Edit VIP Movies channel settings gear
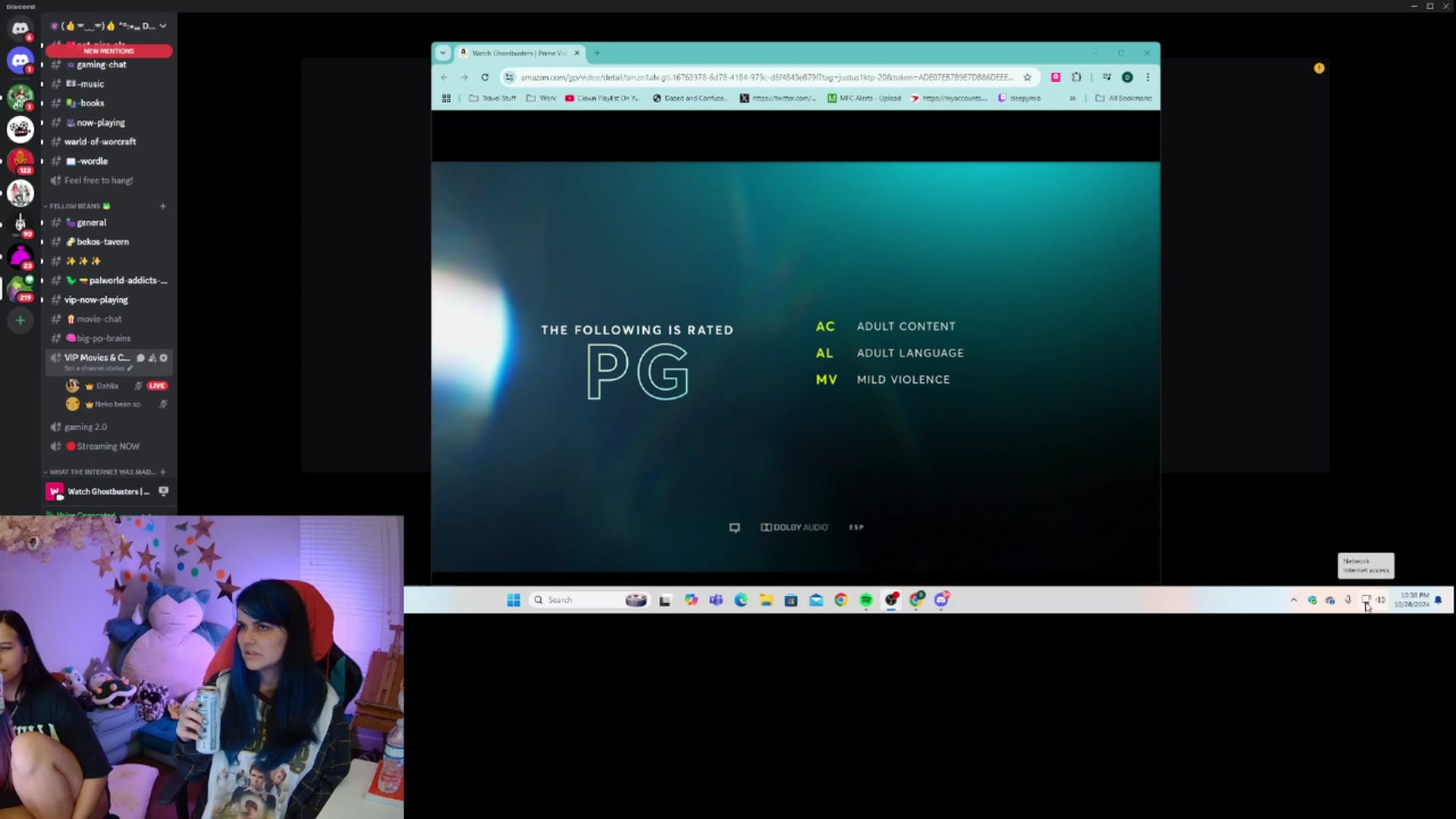This screenshot has width=1456, height=819. pyautogui.click(x=163, y=358)
